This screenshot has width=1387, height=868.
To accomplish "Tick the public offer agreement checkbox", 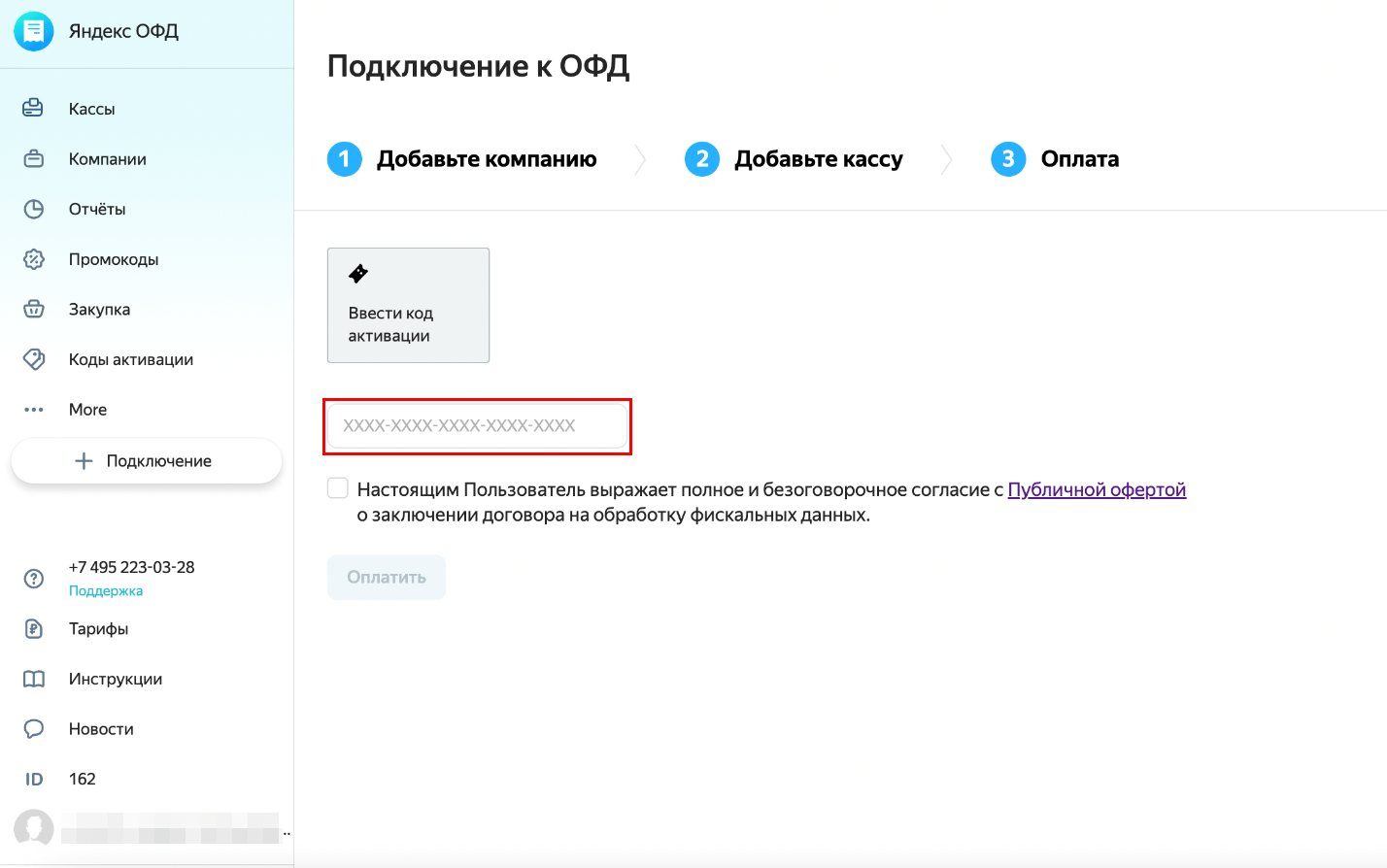I will coord(338,488).
